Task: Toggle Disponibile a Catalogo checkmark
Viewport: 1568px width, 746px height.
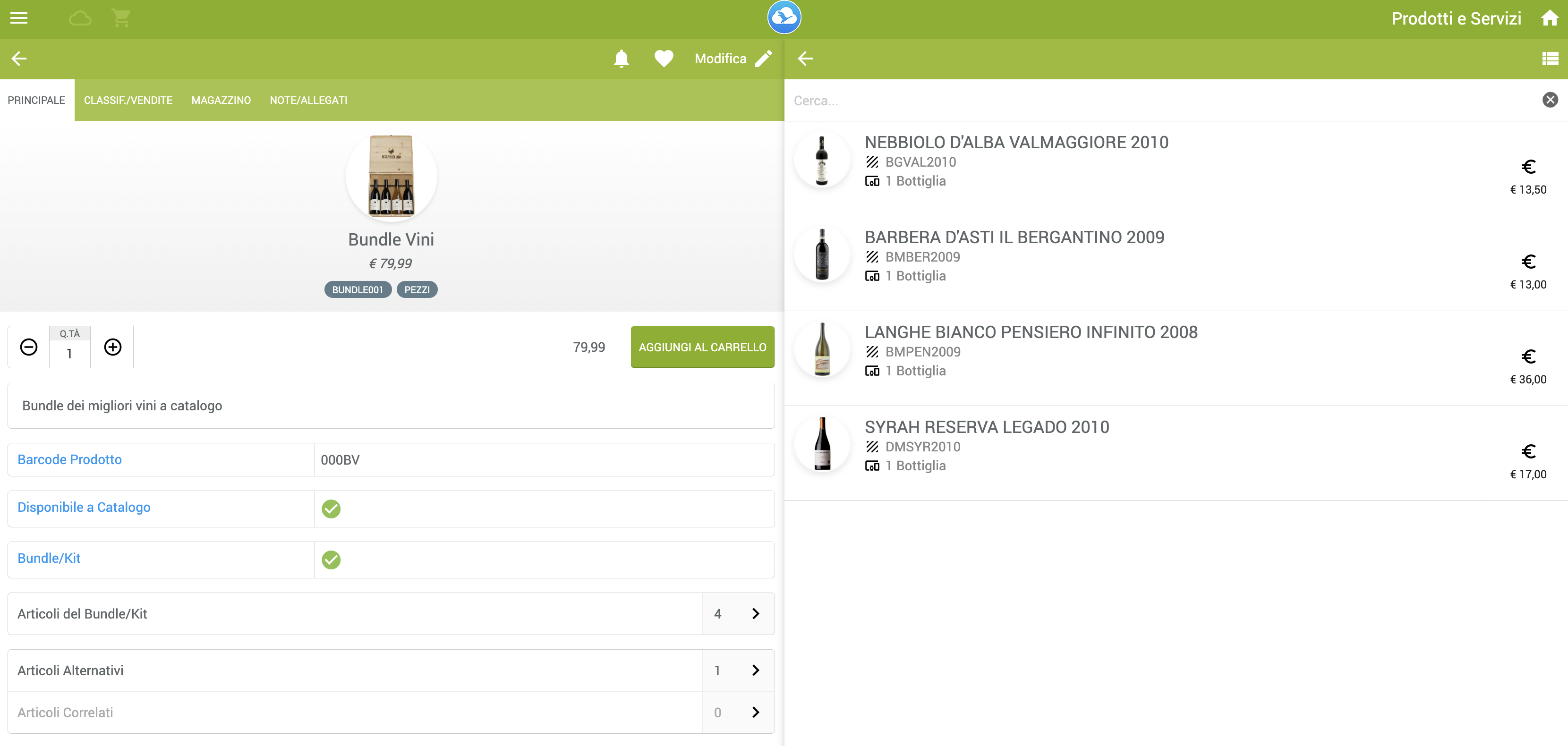Action: [x=331, y=509]
